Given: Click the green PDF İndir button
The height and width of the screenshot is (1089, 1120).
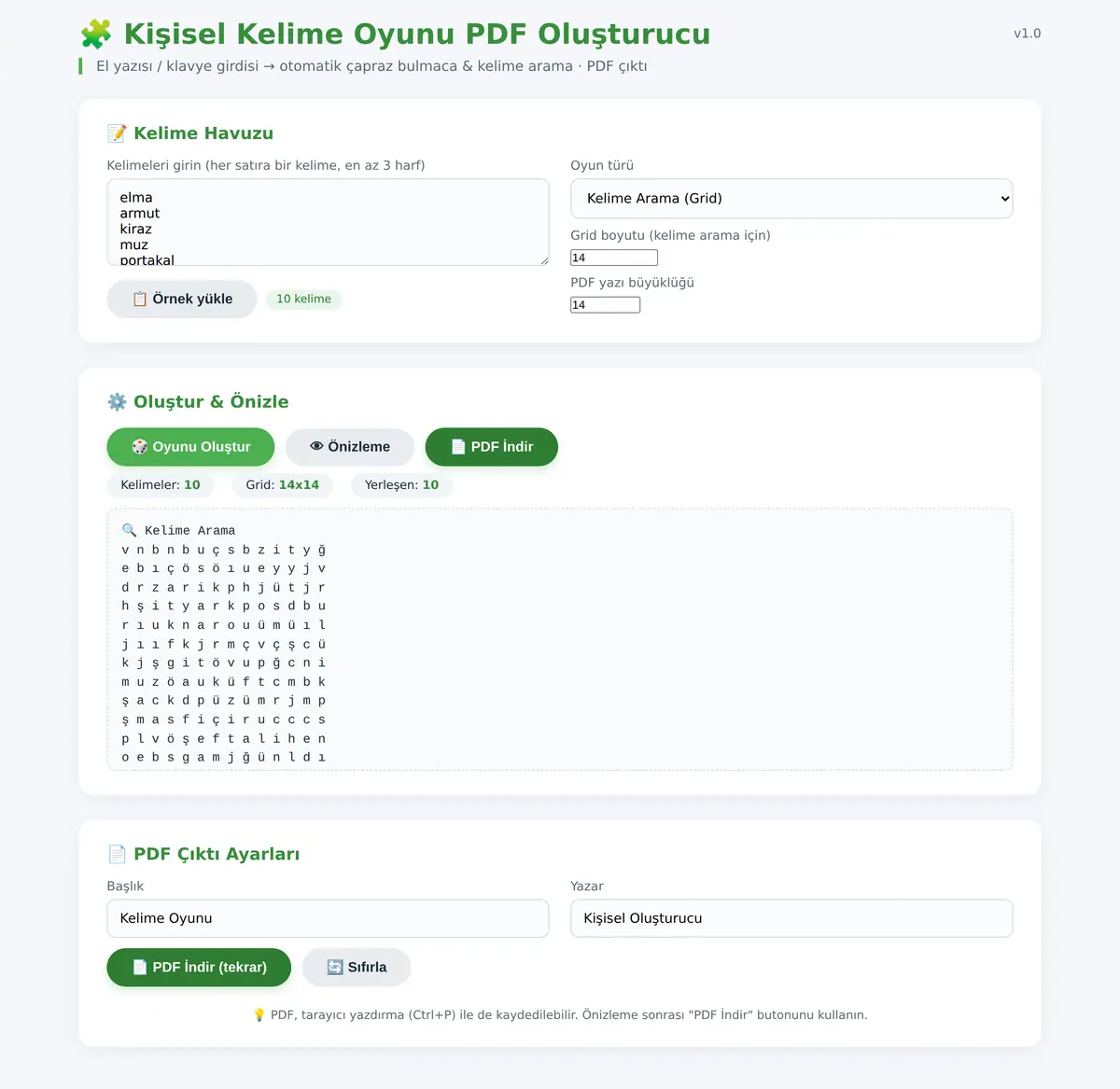Looking at the screenshot, I should [492, 447].
